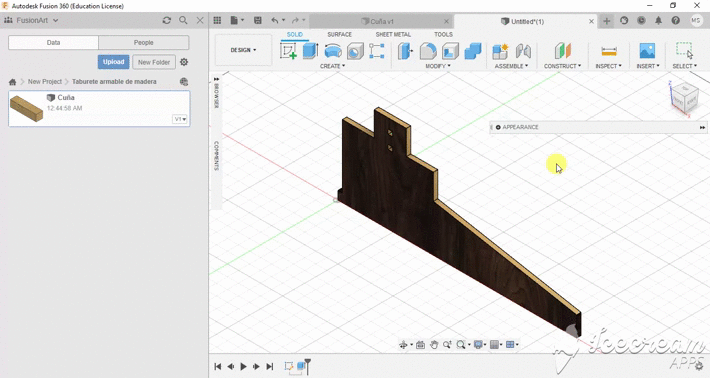Navigate to New Project breadcrumb
This screenshot has height=378, width=710.
(45, 81)
